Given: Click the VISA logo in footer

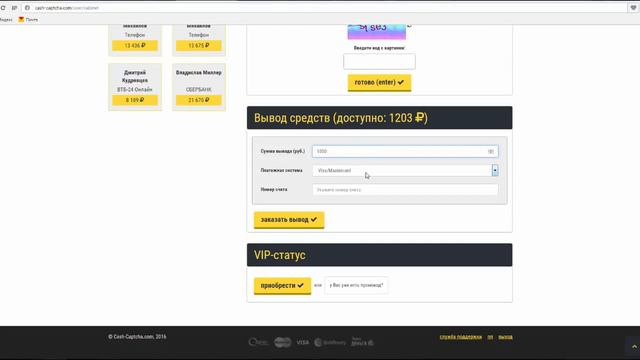Looking at the screenshot, I should (x=302, y=342).
